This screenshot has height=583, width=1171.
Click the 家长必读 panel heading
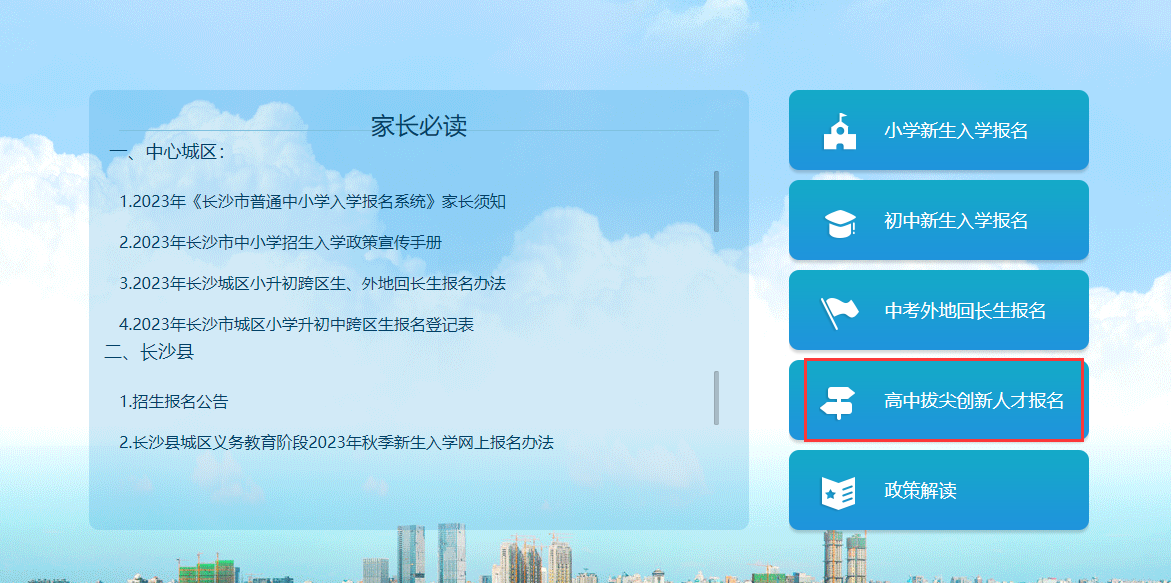(419, 126)
